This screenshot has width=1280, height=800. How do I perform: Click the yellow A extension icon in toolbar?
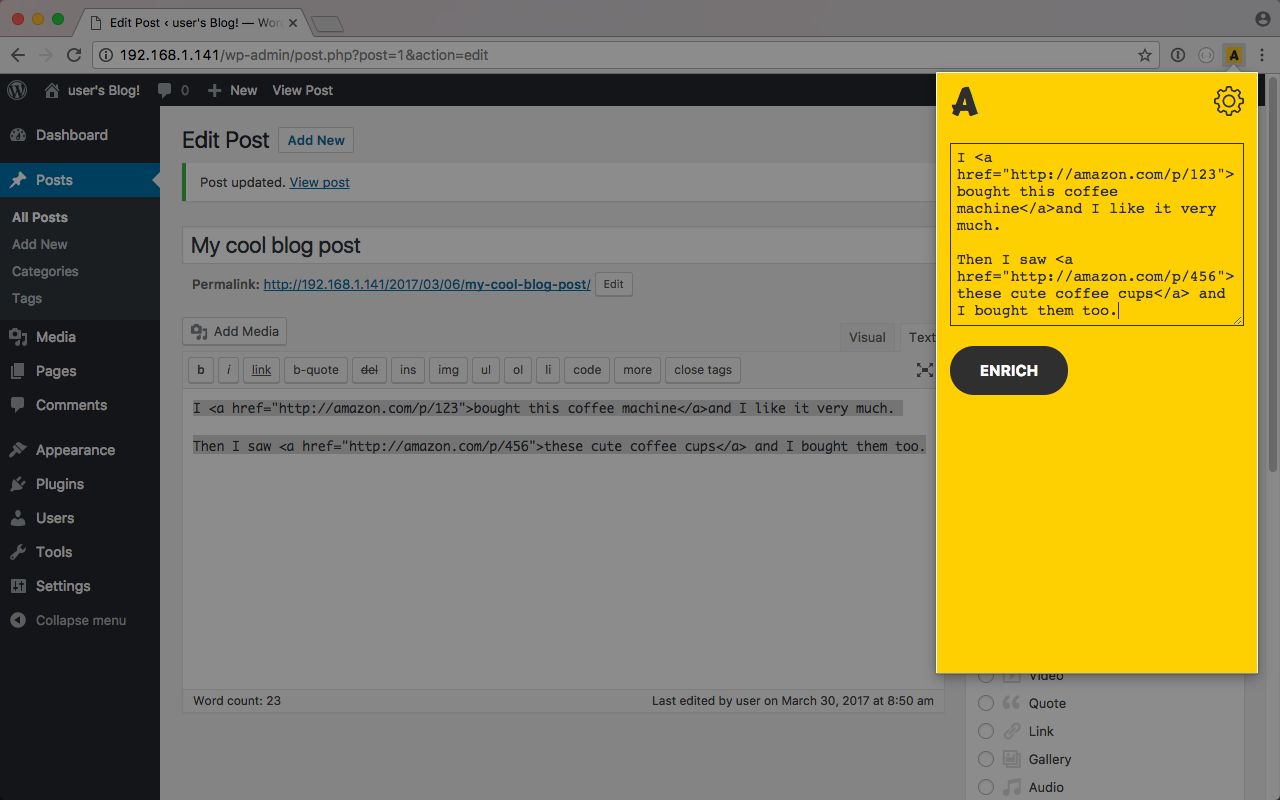pyautogui.click(x=1234, y=56)
